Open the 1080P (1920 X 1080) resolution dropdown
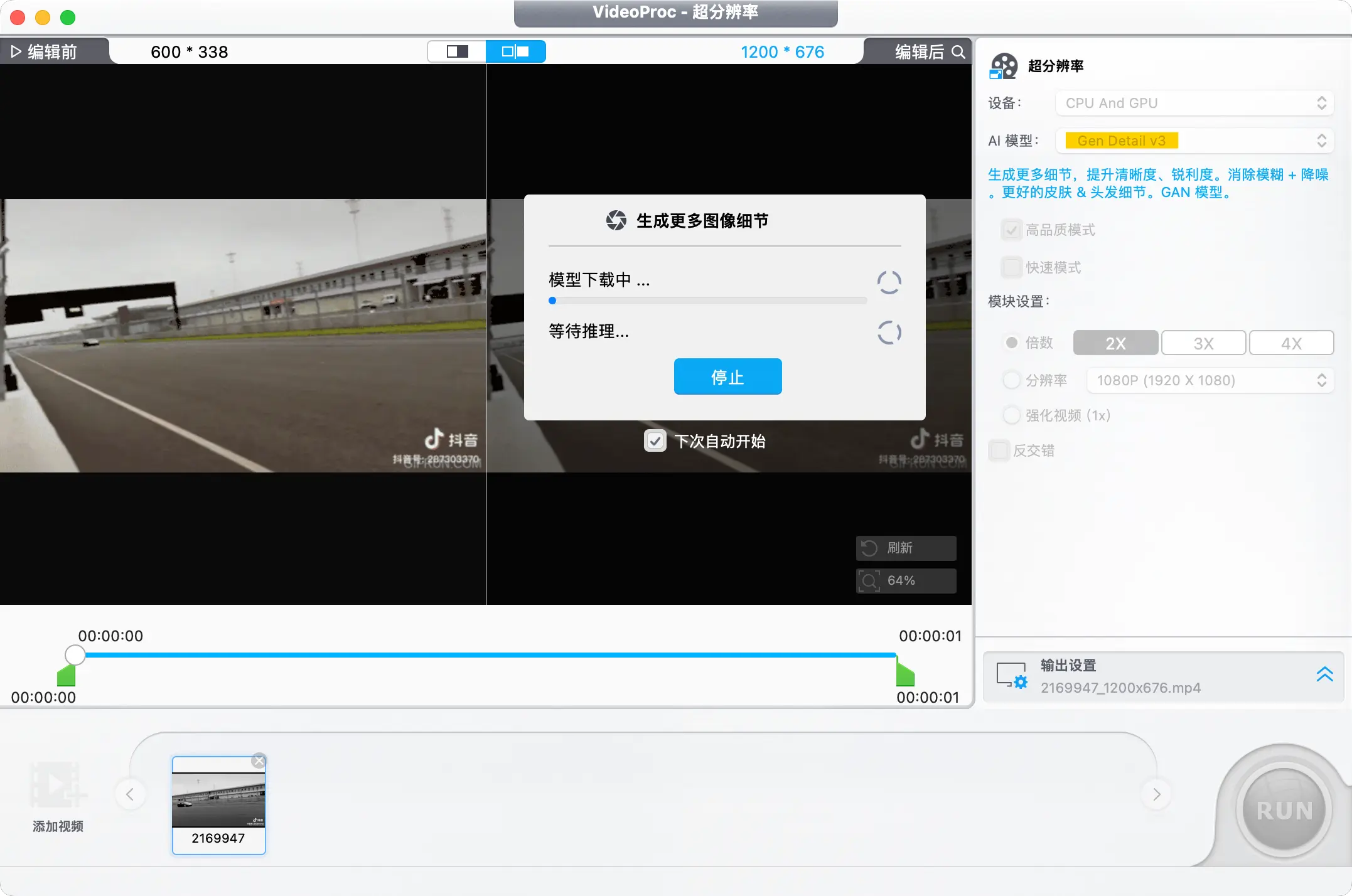The height and width of the screenshot is (896, 1352). tap(1210, 380)
